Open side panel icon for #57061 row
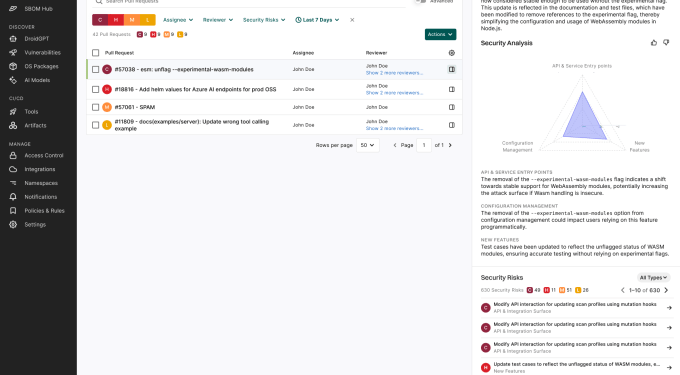680x375 pixels. tap(451, 107)
